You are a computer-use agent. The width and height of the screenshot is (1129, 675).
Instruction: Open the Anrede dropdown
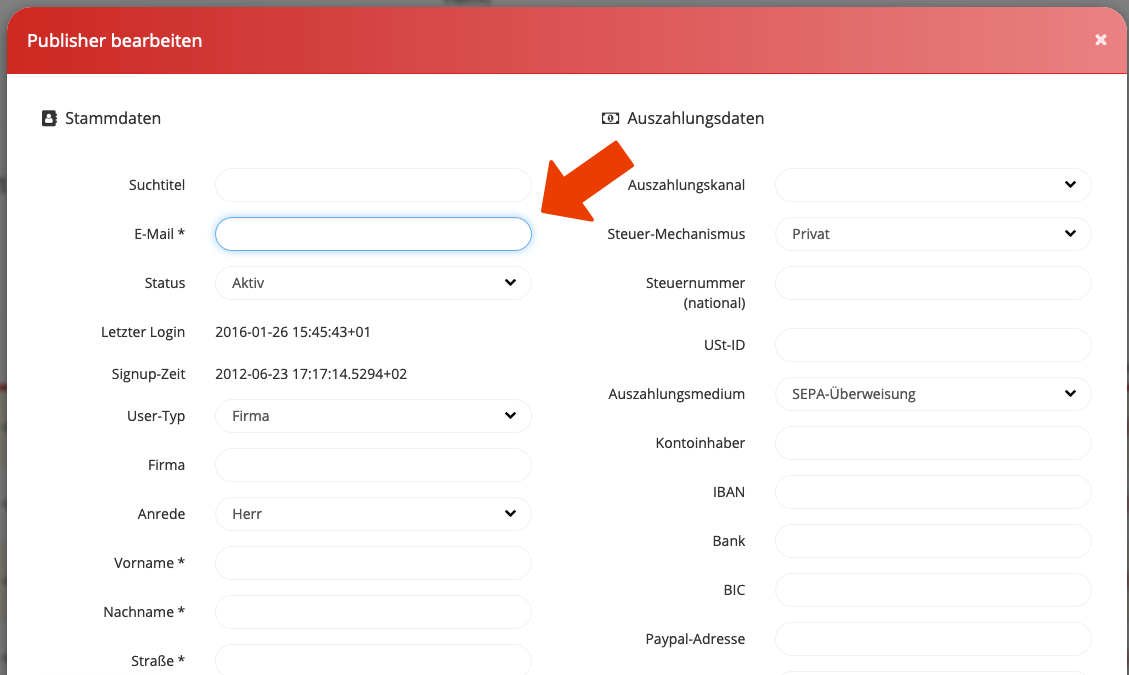coord(373,514)
